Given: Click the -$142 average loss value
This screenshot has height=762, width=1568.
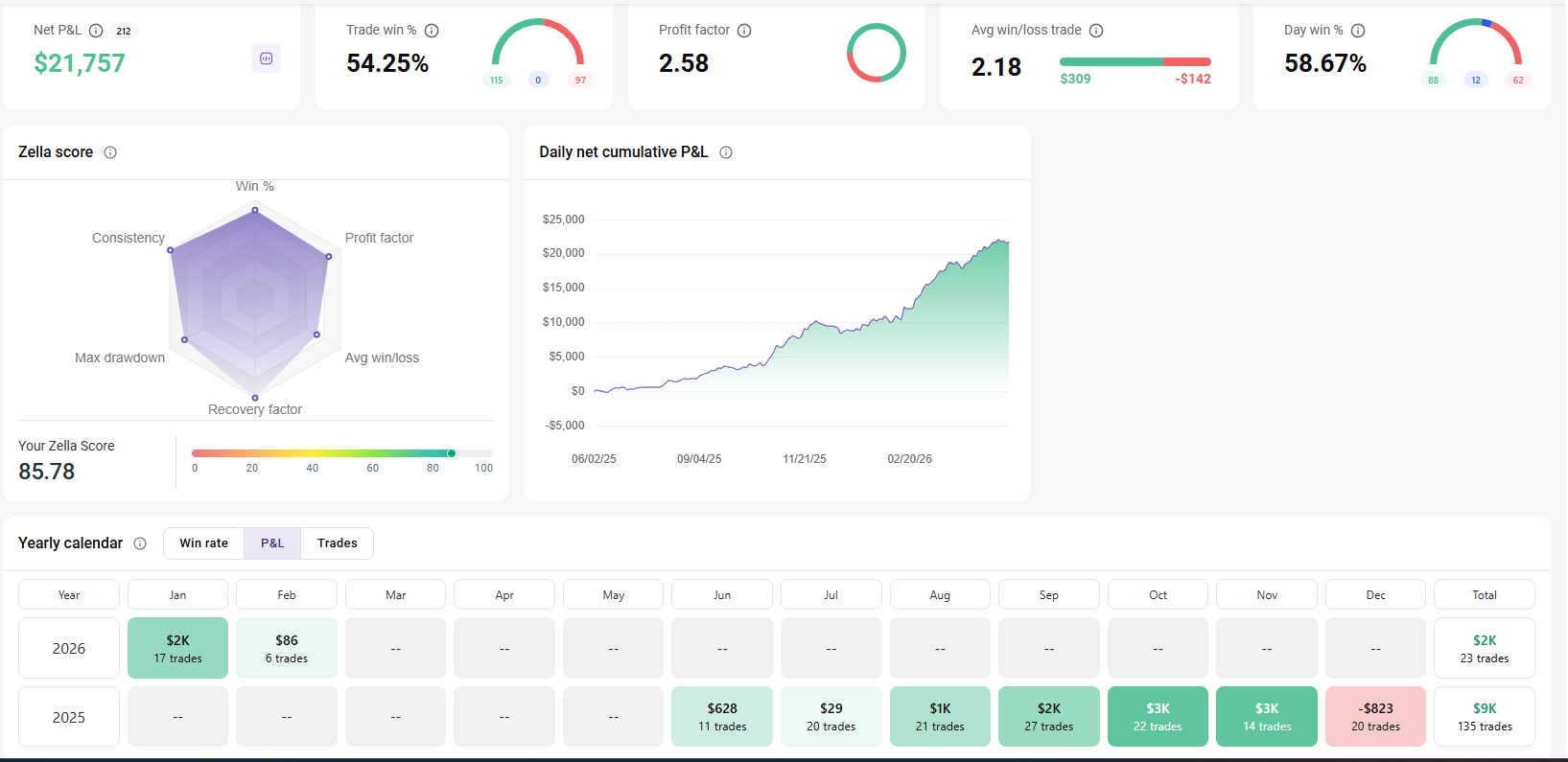Looking at the screenshot, I should (1193, 79).
